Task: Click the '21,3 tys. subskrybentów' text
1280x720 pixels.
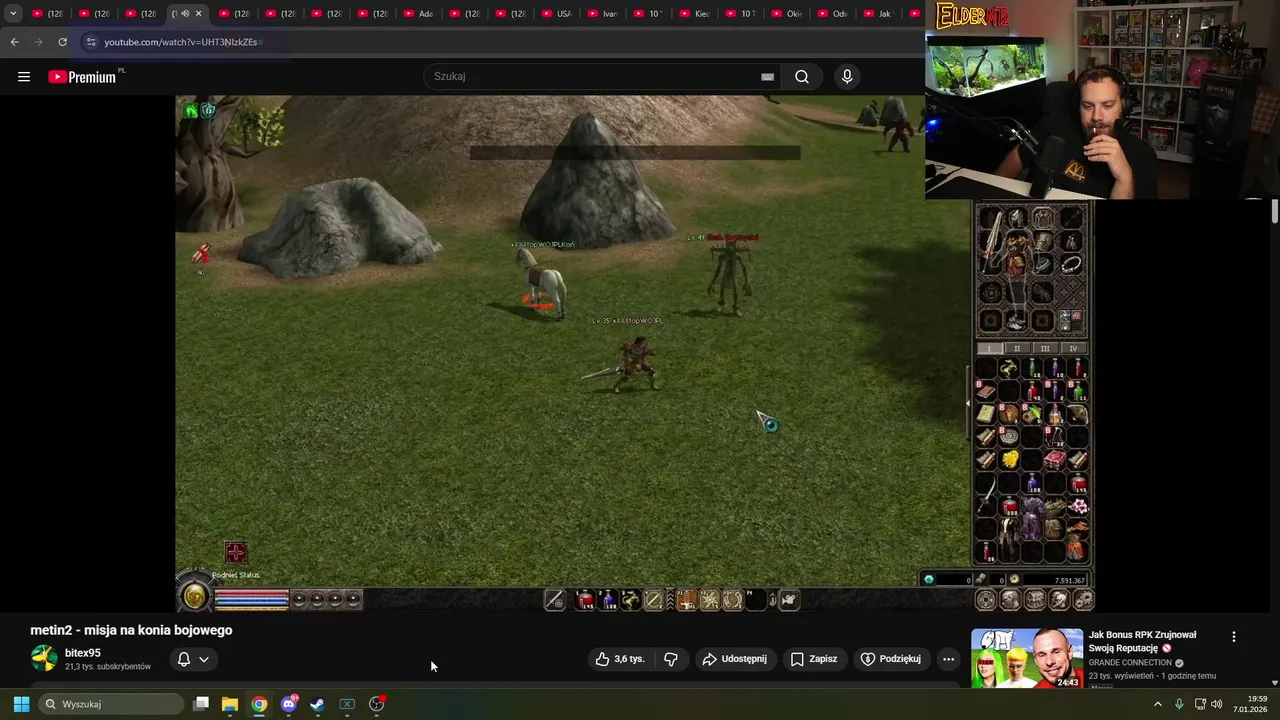Action: [x=108, y=667]
